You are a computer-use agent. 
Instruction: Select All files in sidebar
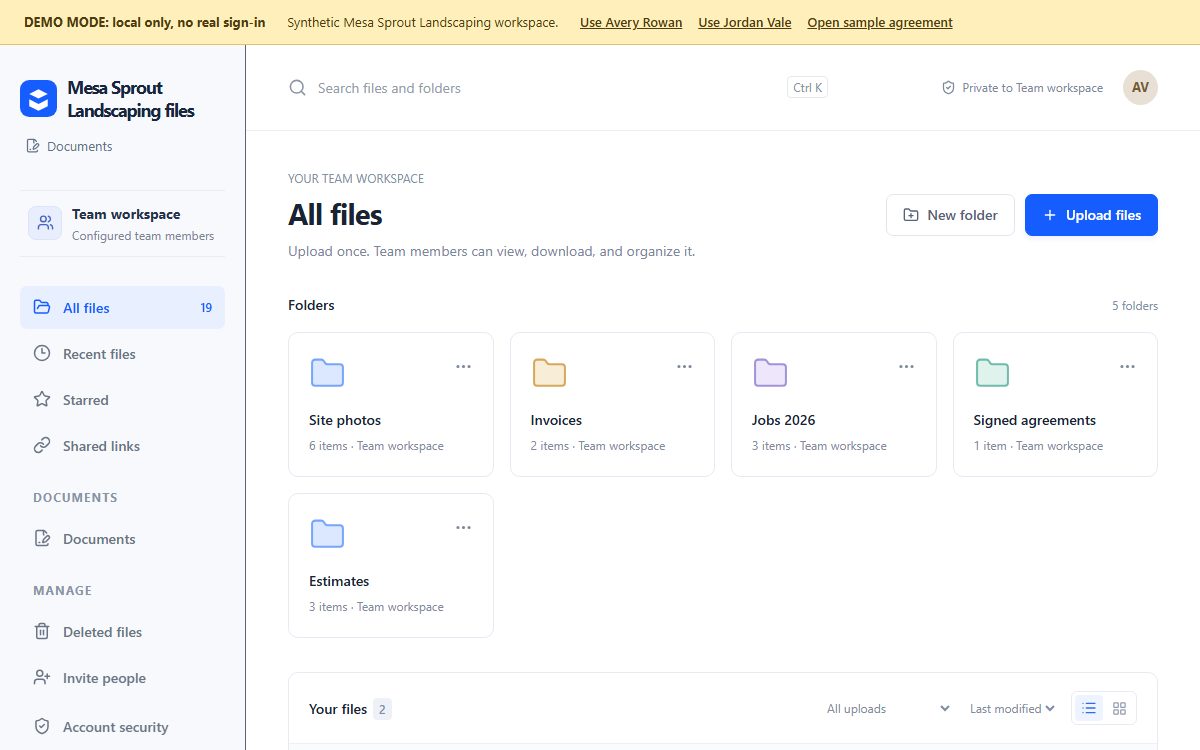tap(122, 307)
